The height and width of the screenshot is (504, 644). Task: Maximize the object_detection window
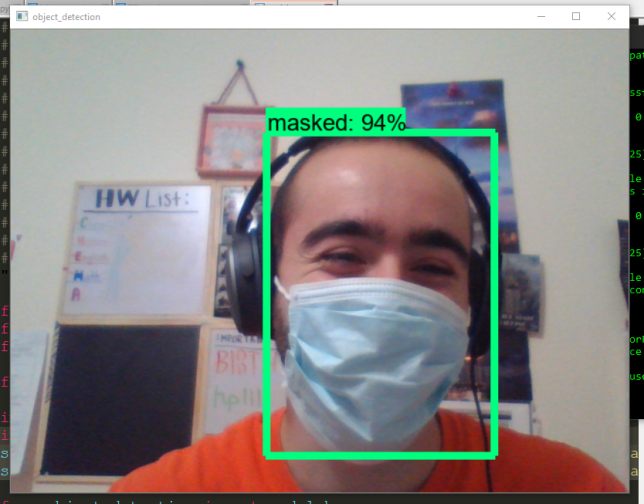[576, 17]
